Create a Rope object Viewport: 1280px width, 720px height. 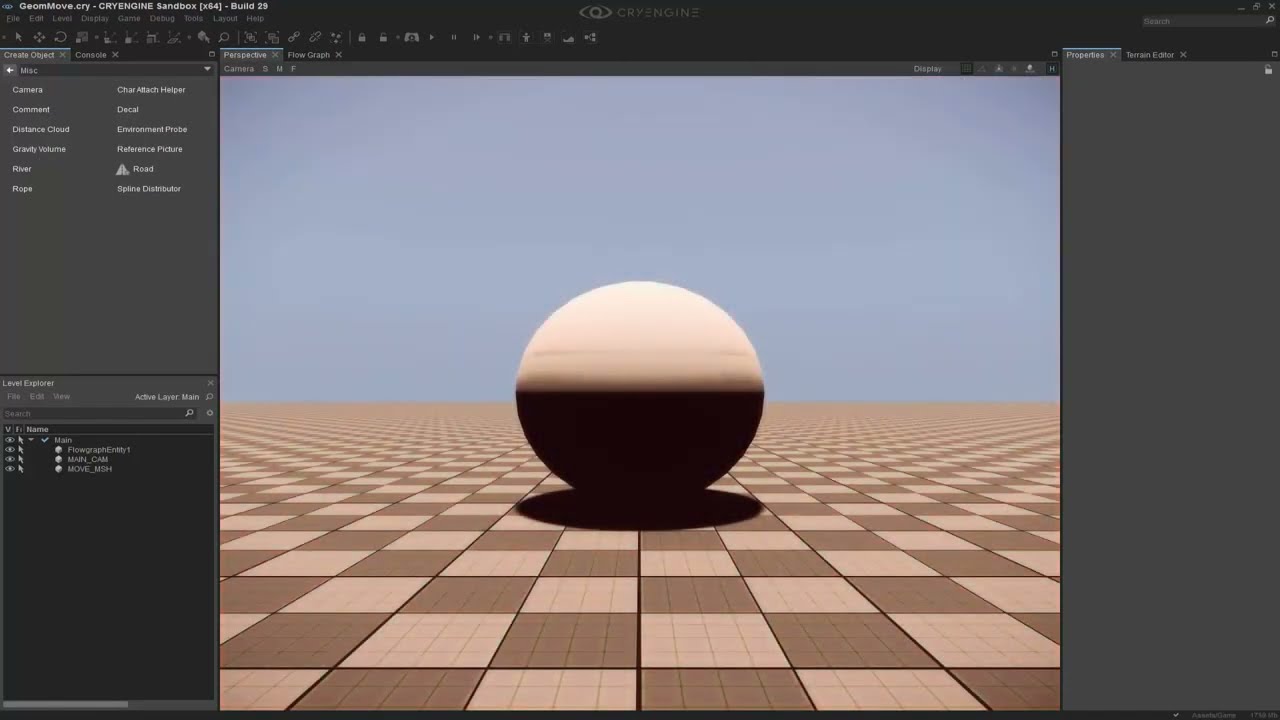22,189
